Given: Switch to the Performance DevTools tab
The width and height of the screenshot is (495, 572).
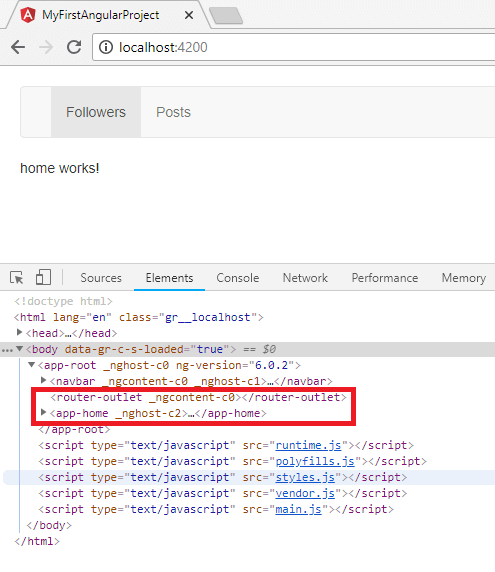Looking at the screenshot, I should coord(385,278).
